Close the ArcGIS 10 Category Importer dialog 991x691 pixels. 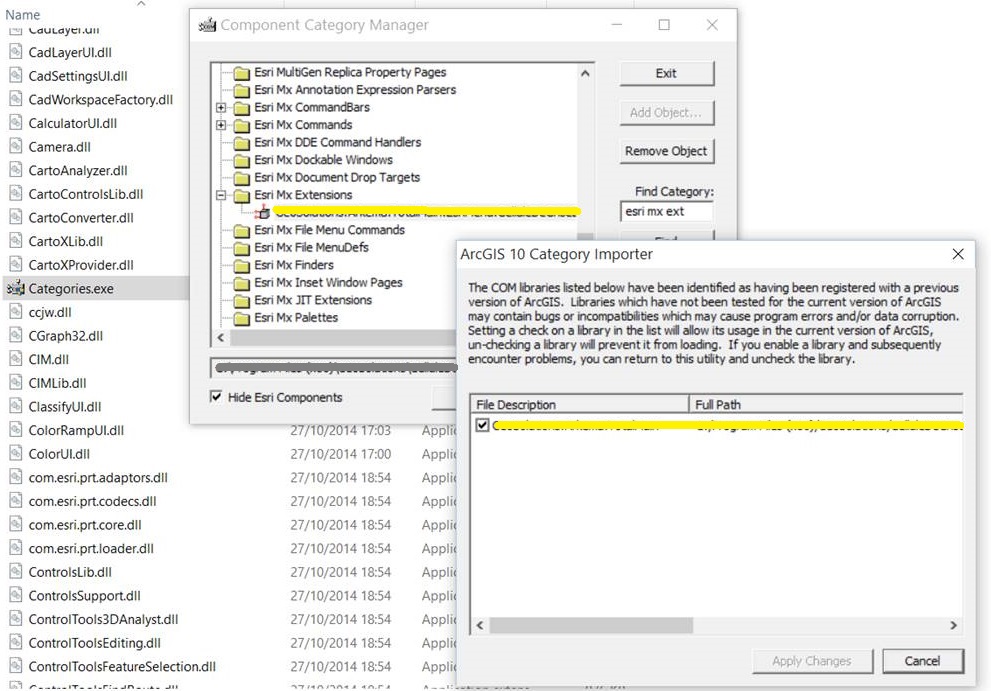(x=958, y=254)
